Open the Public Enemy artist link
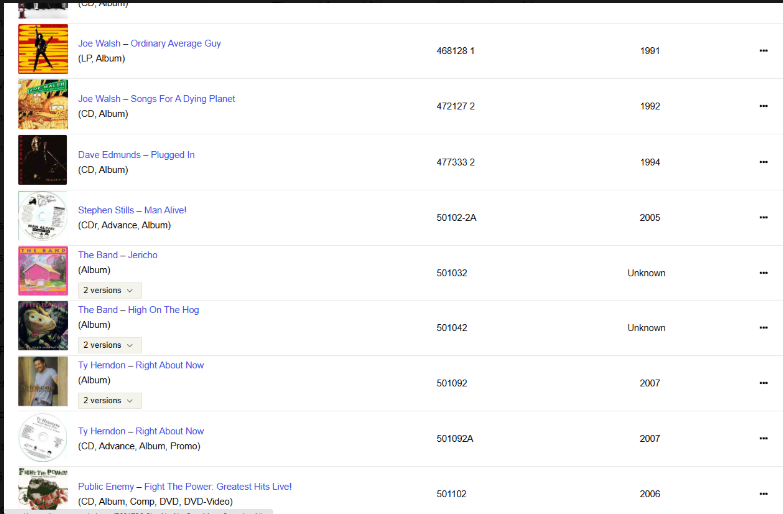The image size is (783, 514). (x=106, y=487)
